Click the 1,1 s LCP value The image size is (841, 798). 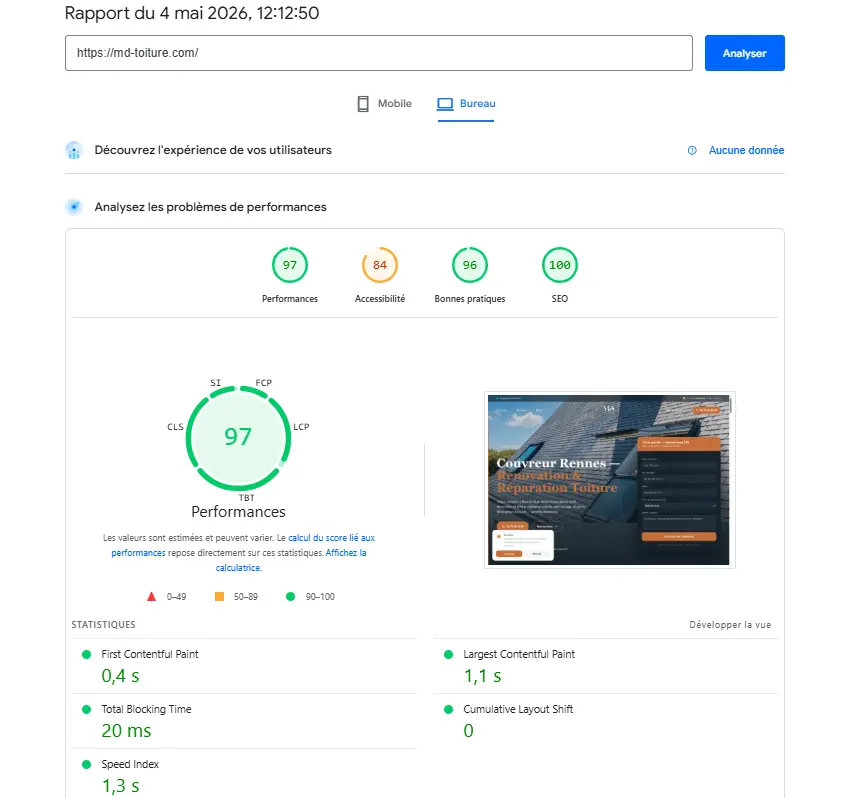pos(482,676)
